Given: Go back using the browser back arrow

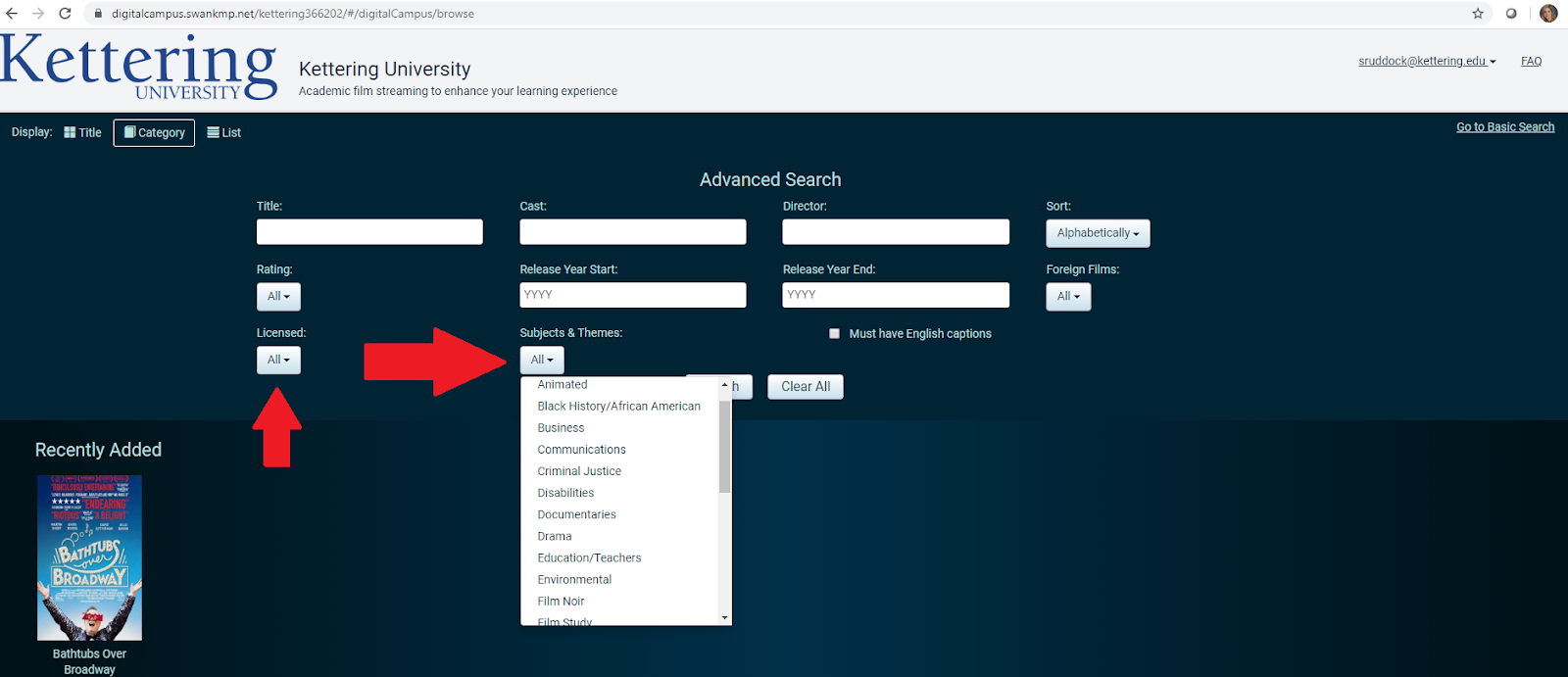Looking at the screenshot, I should pyautogui.click(x=12, y=14).
